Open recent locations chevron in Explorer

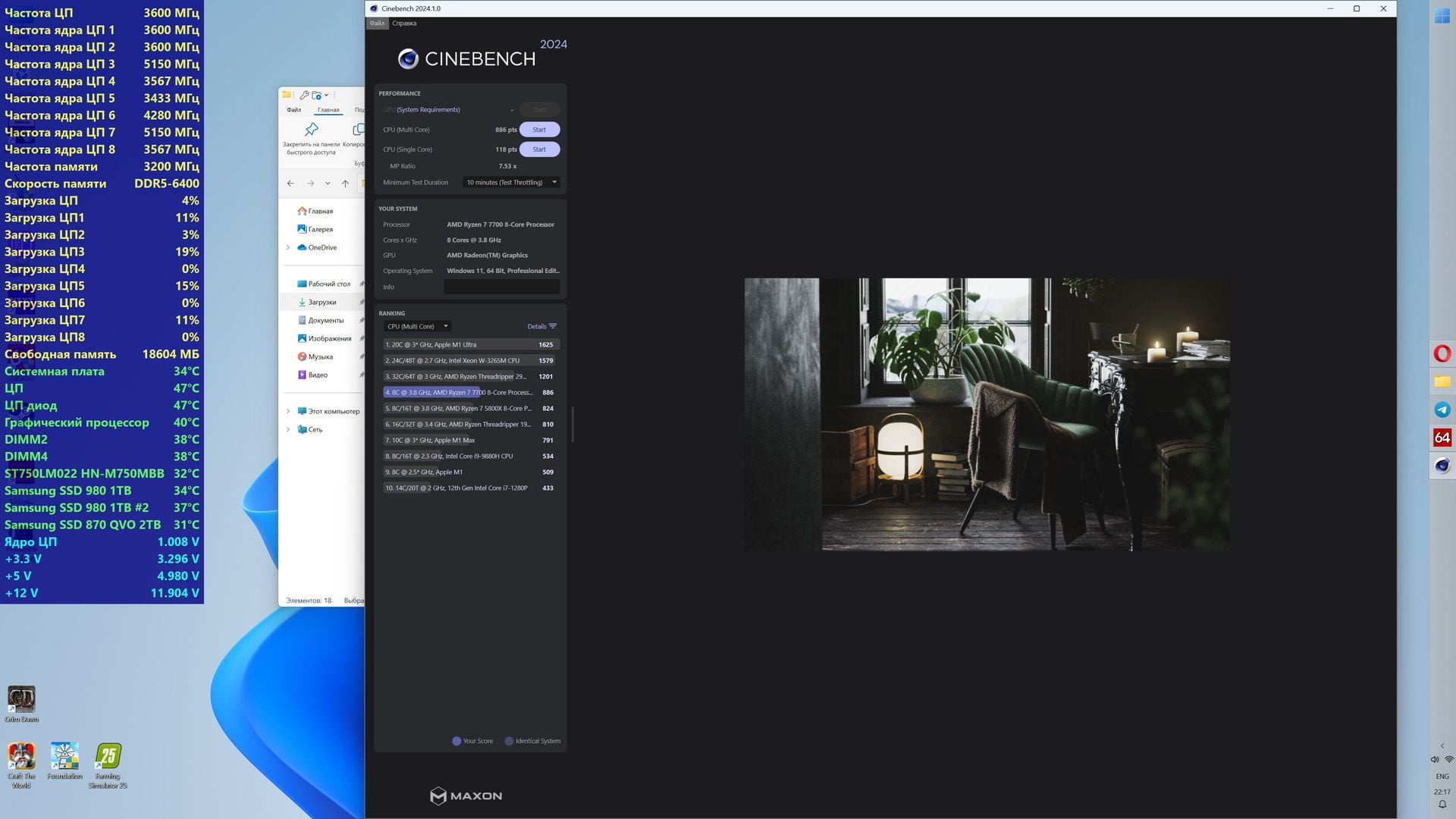[x=328, y=184]
